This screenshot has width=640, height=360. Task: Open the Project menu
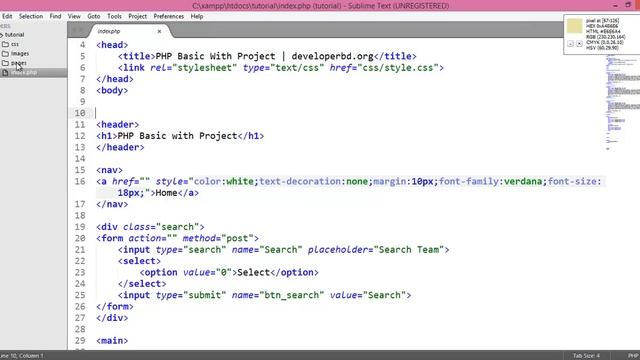coord(137,16)
